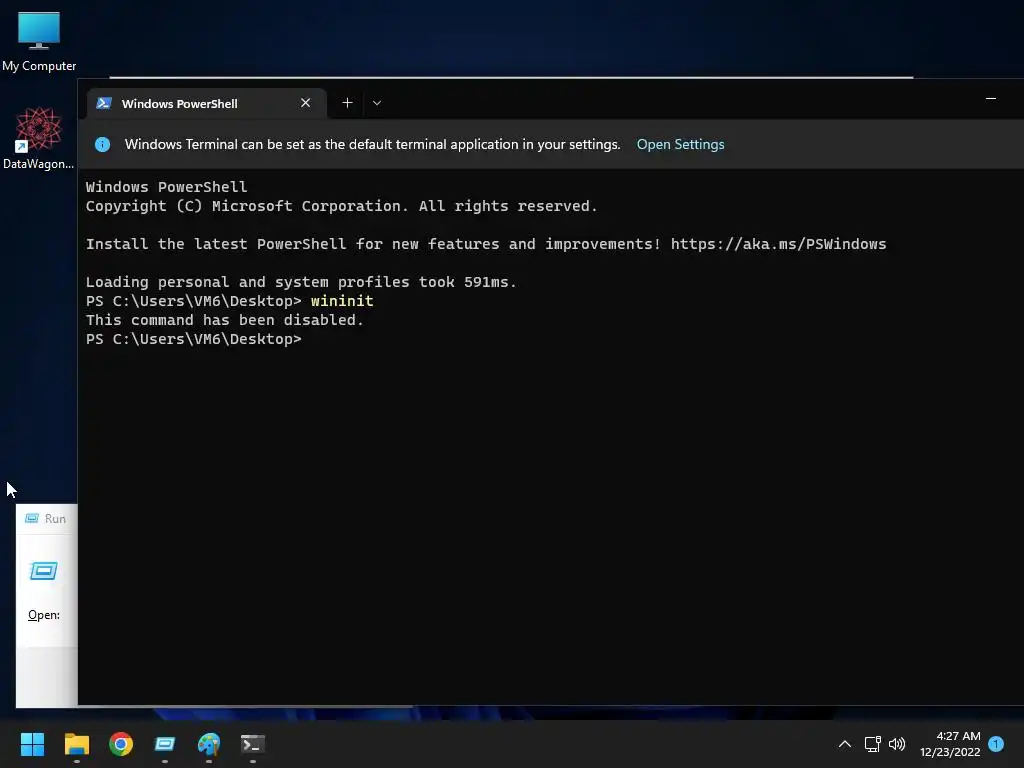Open Settings link in the info banner
The image size is (1024, 768).
tap(680, 144)
